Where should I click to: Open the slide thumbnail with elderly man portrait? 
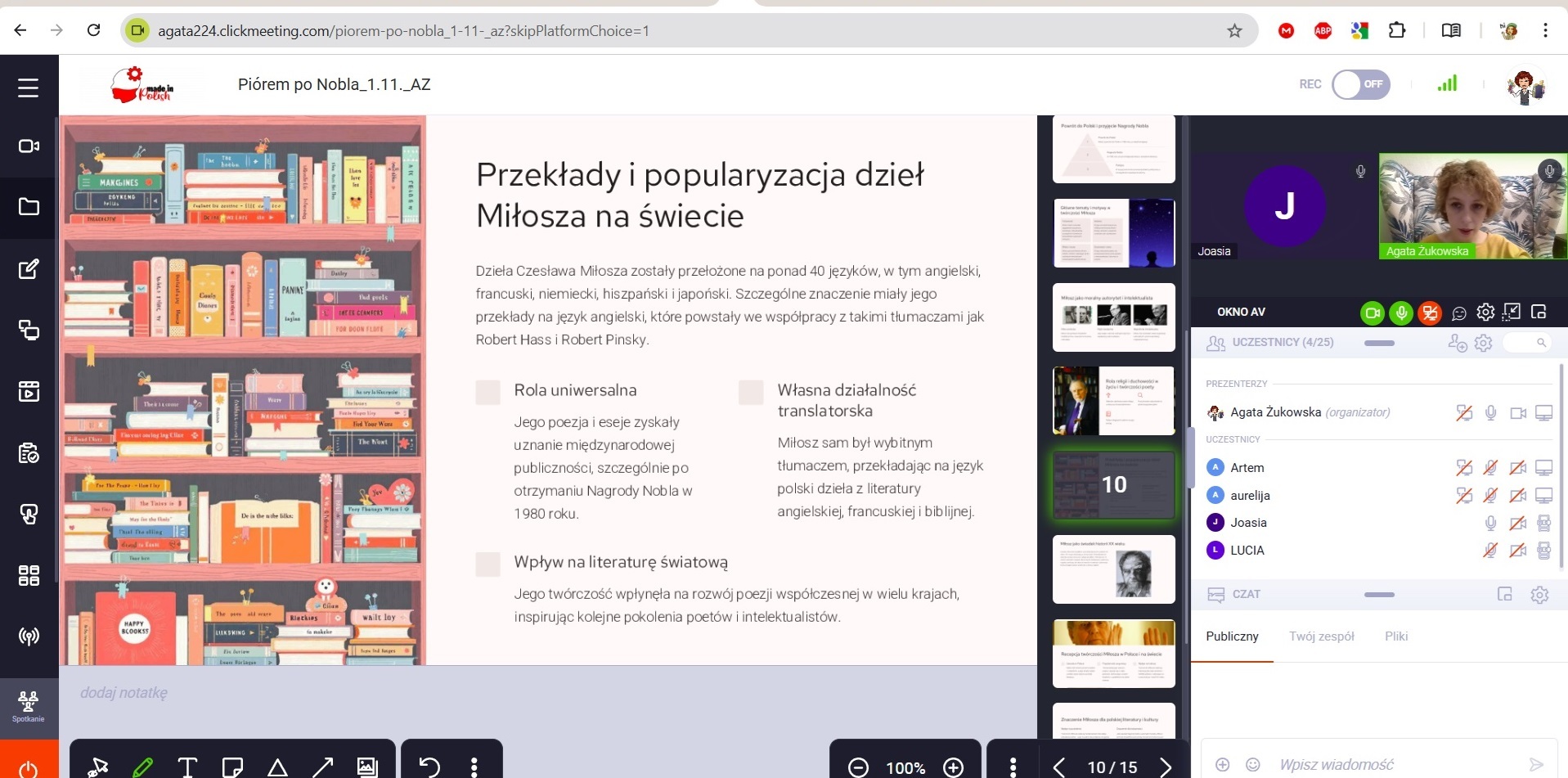point(1114,569)
